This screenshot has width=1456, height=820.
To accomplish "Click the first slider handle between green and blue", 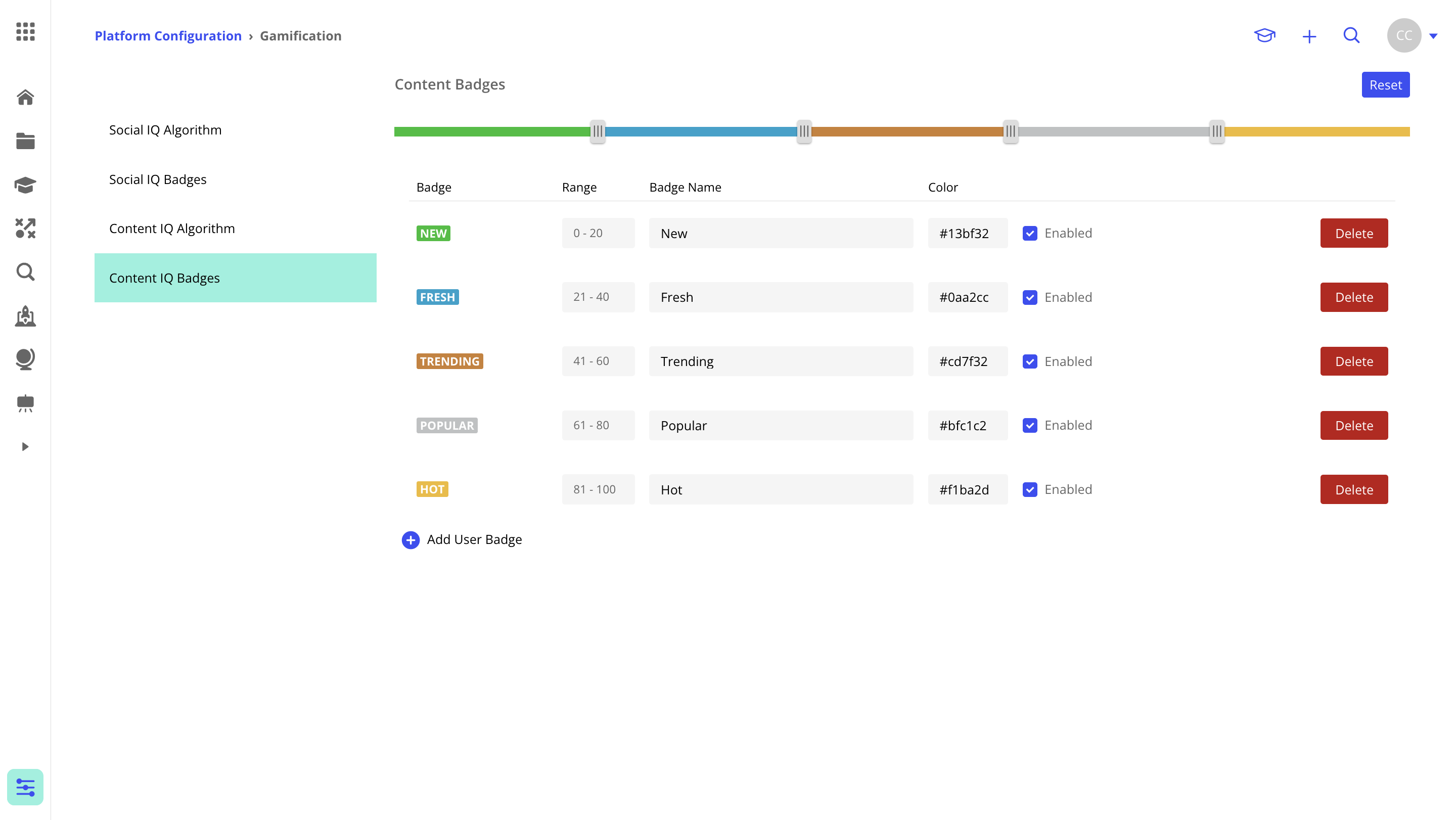I will click(x=598, y=131).
